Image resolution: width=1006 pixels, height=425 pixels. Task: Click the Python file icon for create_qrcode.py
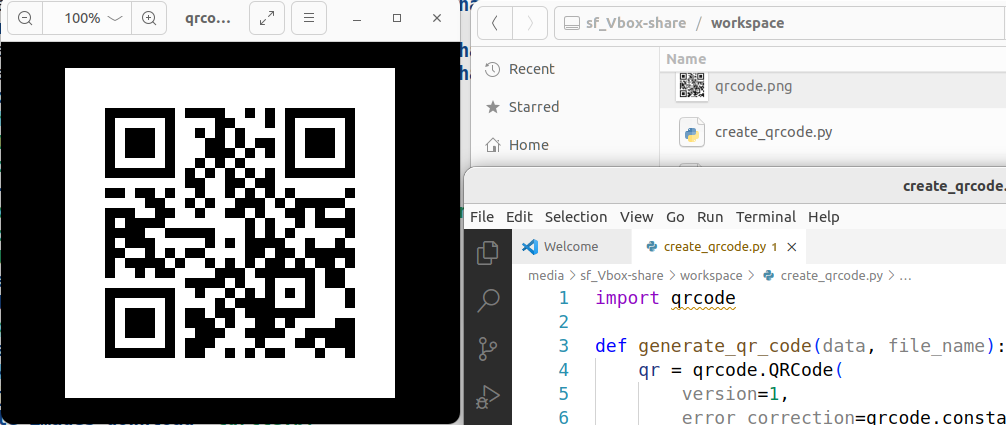click(692, 132)
